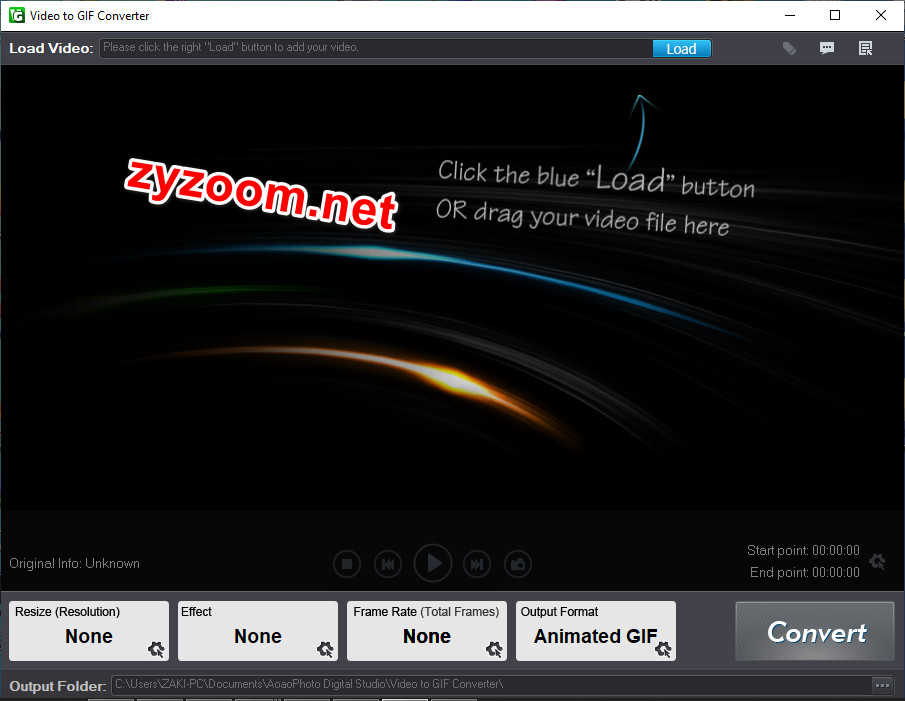Click the app logo in title bar
The image size is (905, 701).
[17, 15]
